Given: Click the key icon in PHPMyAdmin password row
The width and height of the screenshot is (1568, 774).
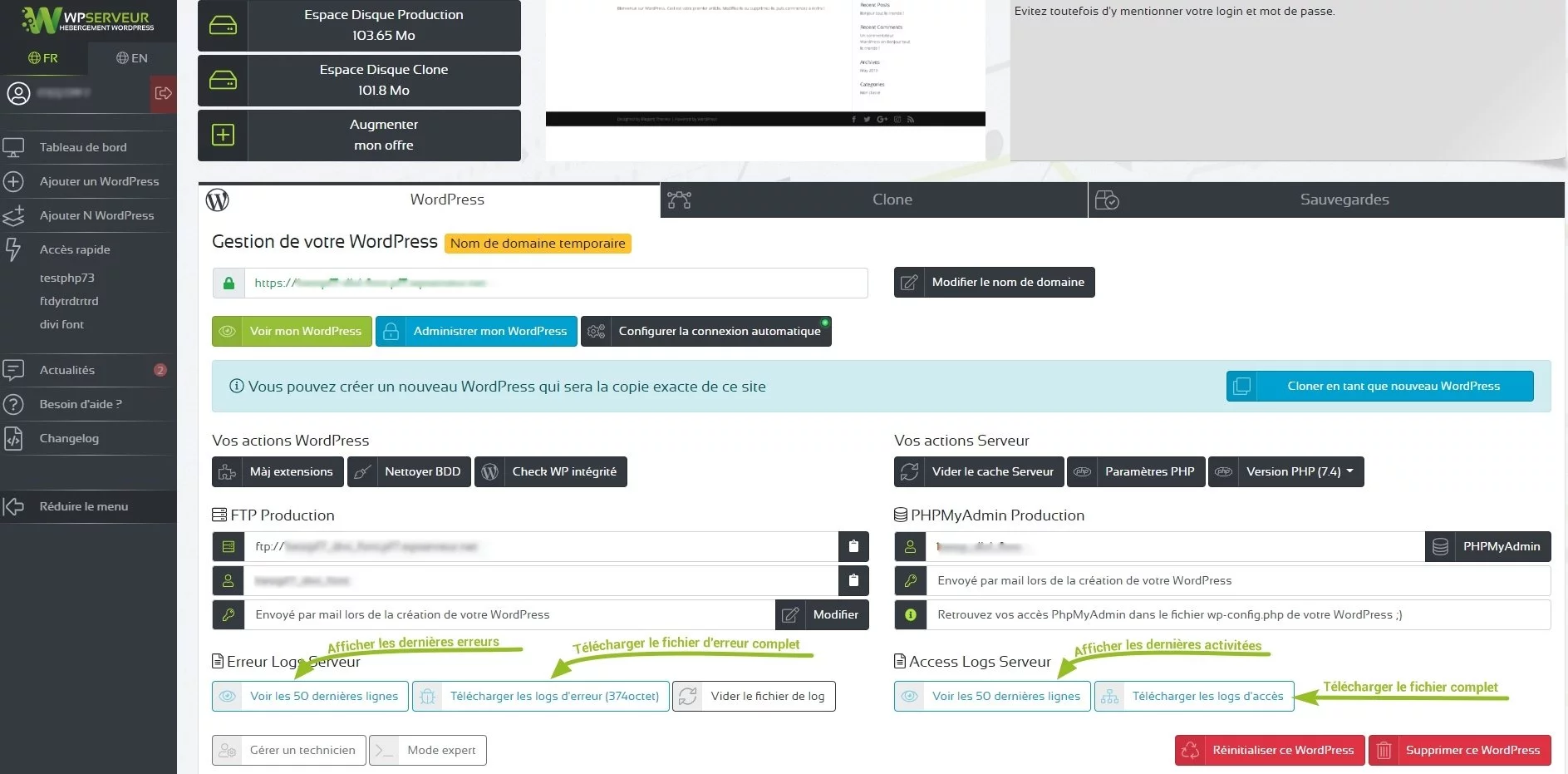Looking at the screenshot, I should pyautogui.click(x=911, y=580).
